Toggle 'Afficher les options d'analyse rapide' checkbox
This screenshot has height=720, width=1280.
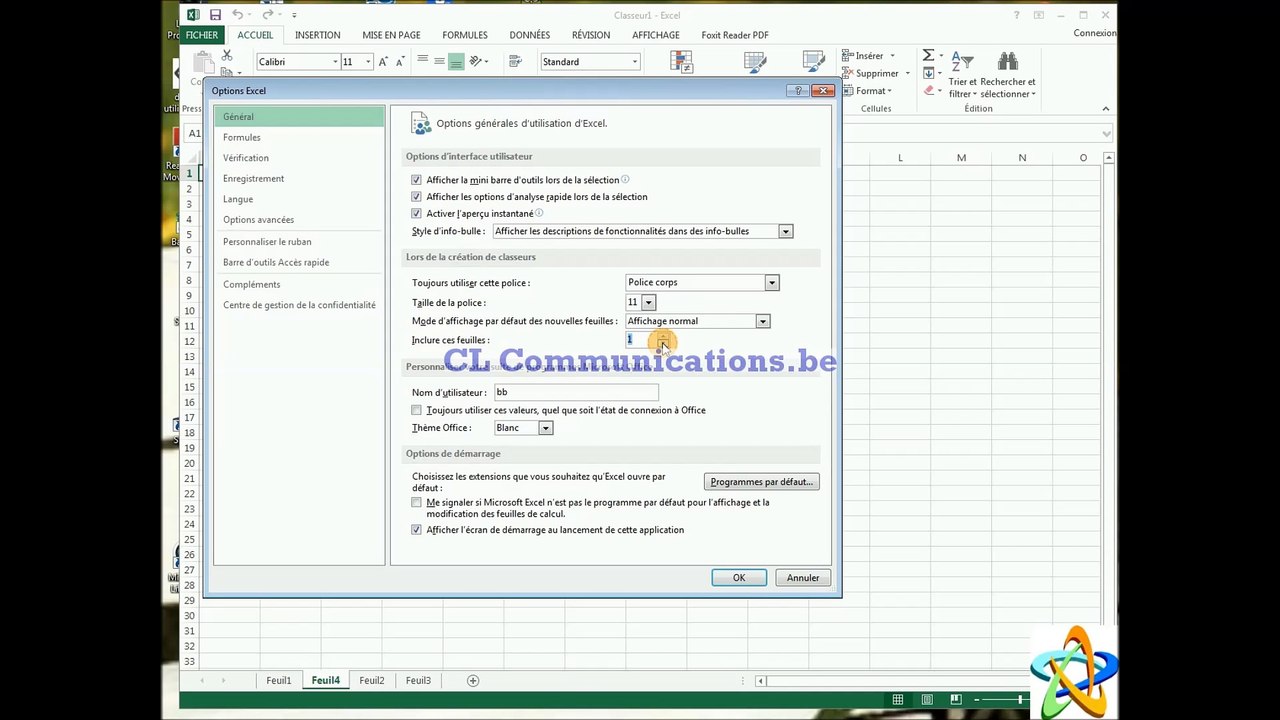pos(416,197)
